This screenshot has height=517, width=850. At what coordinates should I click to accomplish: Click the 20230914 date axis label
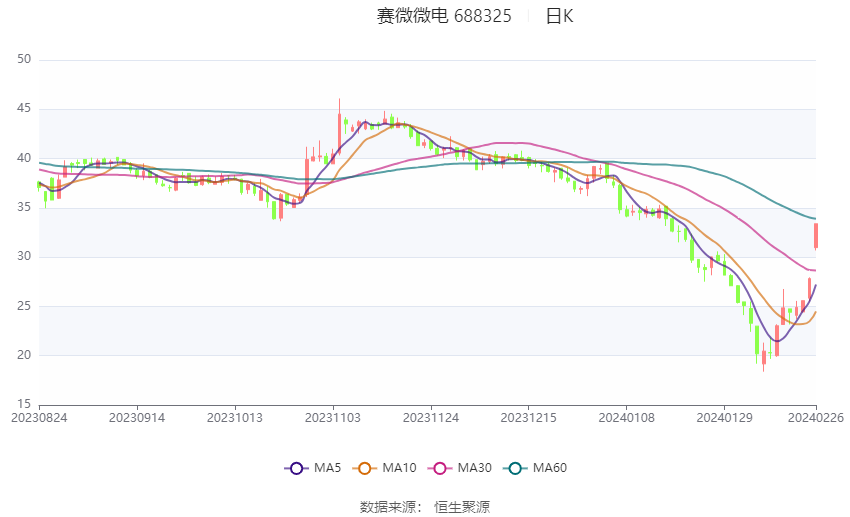pyautogui.click(x=137, y=418)
